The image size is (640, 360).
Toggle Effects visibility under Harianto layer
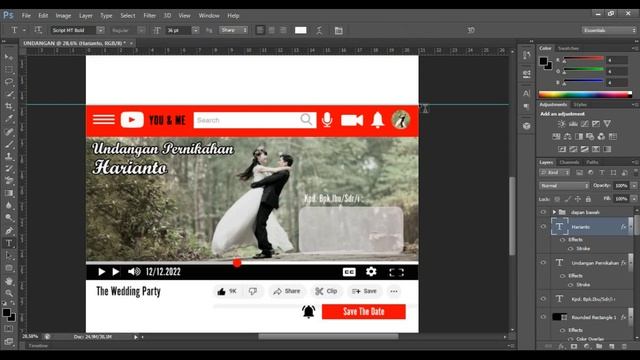(x=563, y=240)
